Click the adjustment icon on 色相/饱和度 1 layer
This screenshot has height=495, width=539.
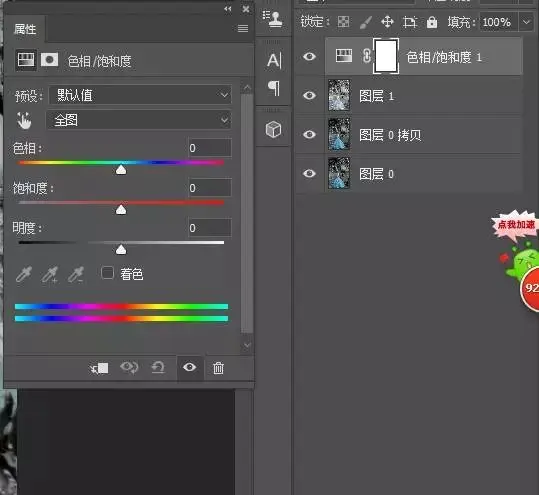coord(344,56)
